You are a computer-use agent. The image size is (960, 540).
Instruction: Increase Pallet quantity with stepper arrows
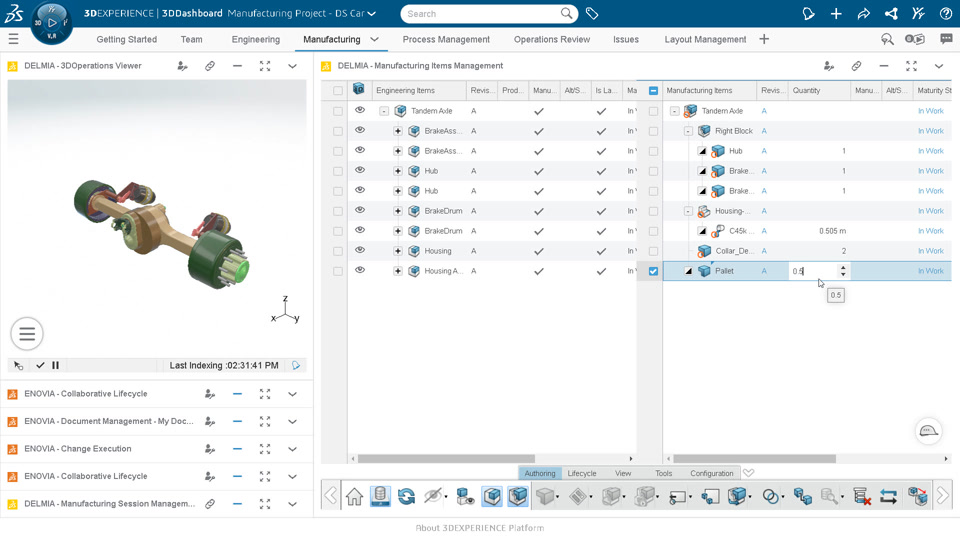pos(843,268)
